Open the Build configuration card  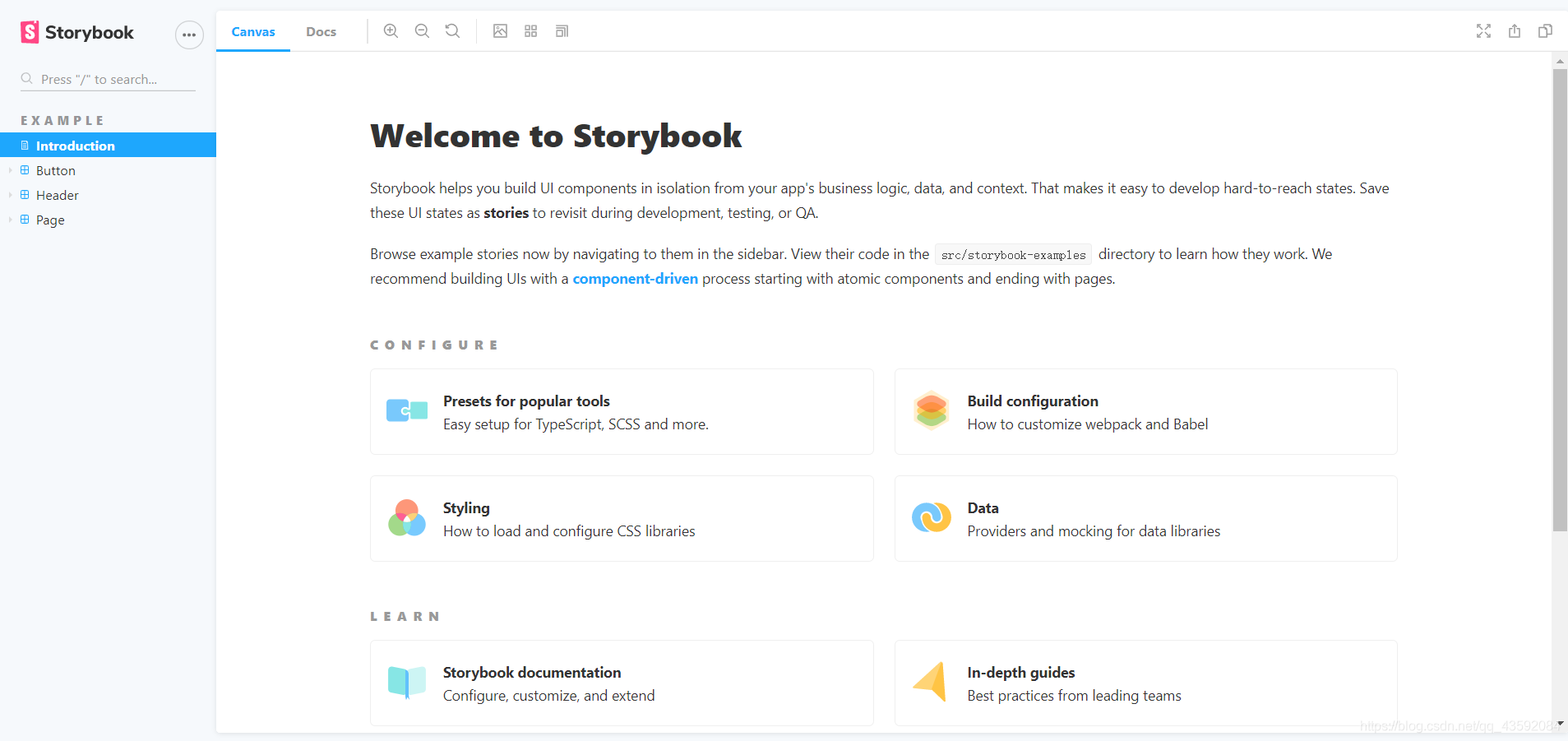point(1146,412)
